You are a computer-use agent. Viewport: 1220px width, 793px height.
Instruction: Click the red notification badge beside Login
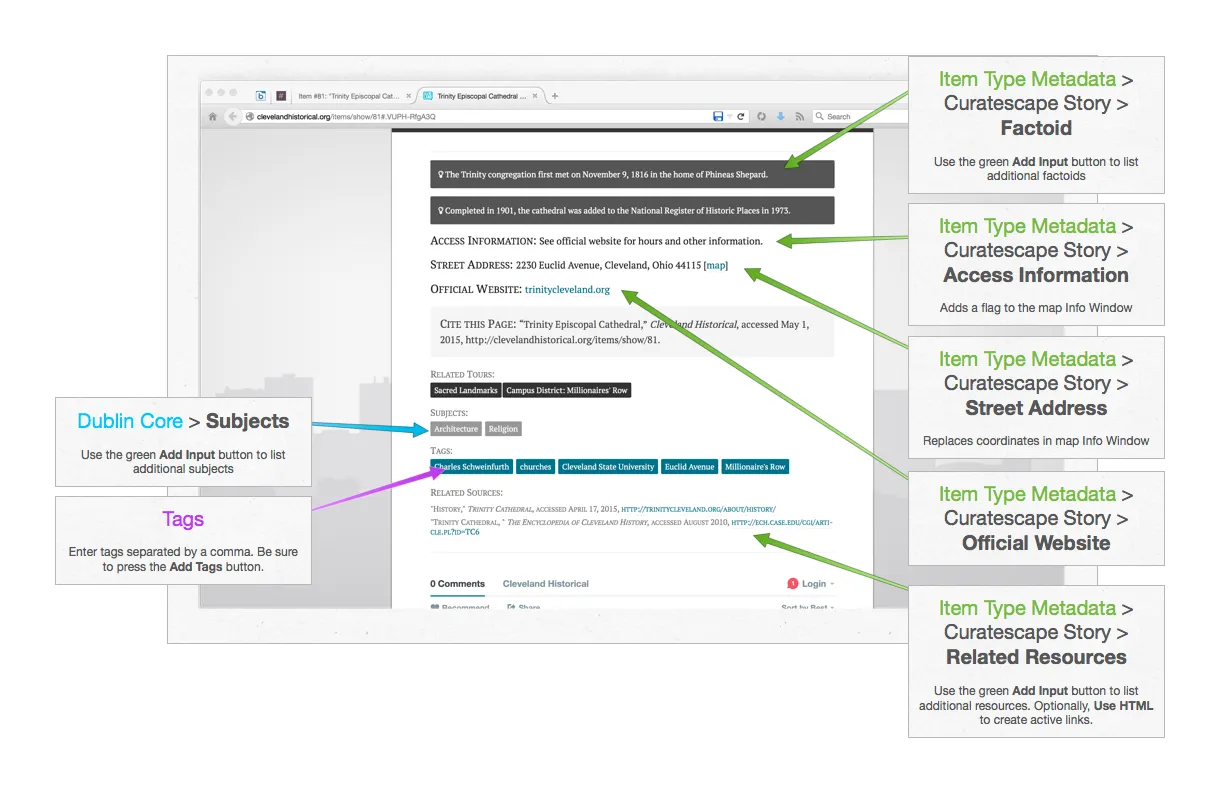792,584
